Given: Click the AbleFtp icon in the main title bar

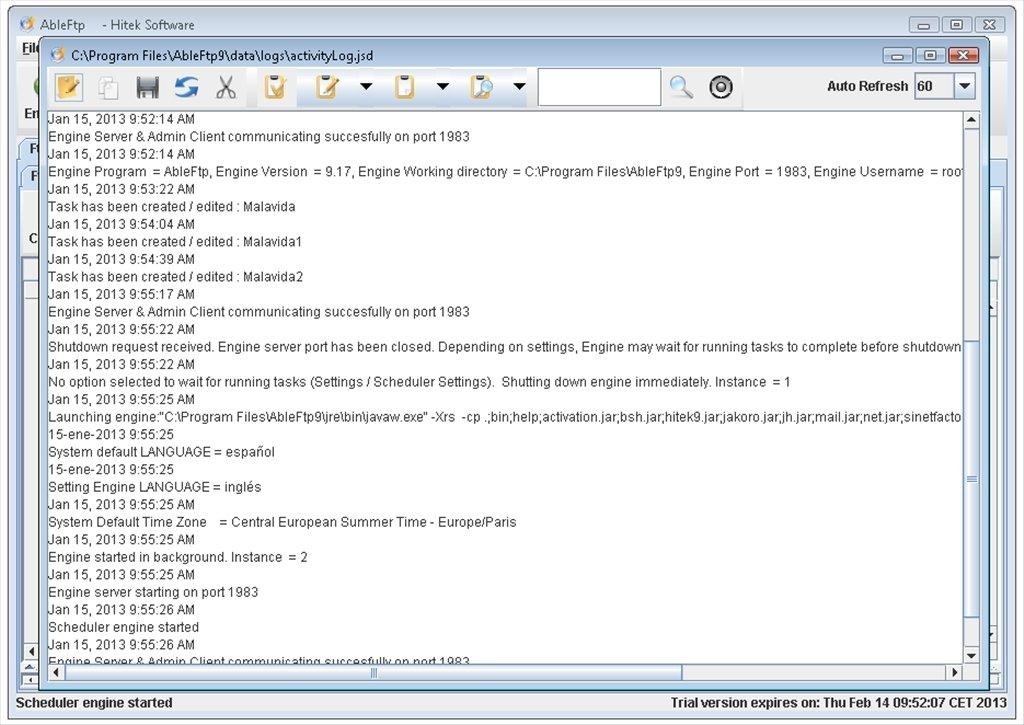Looking at the screenshot, I should pos(27,24).
